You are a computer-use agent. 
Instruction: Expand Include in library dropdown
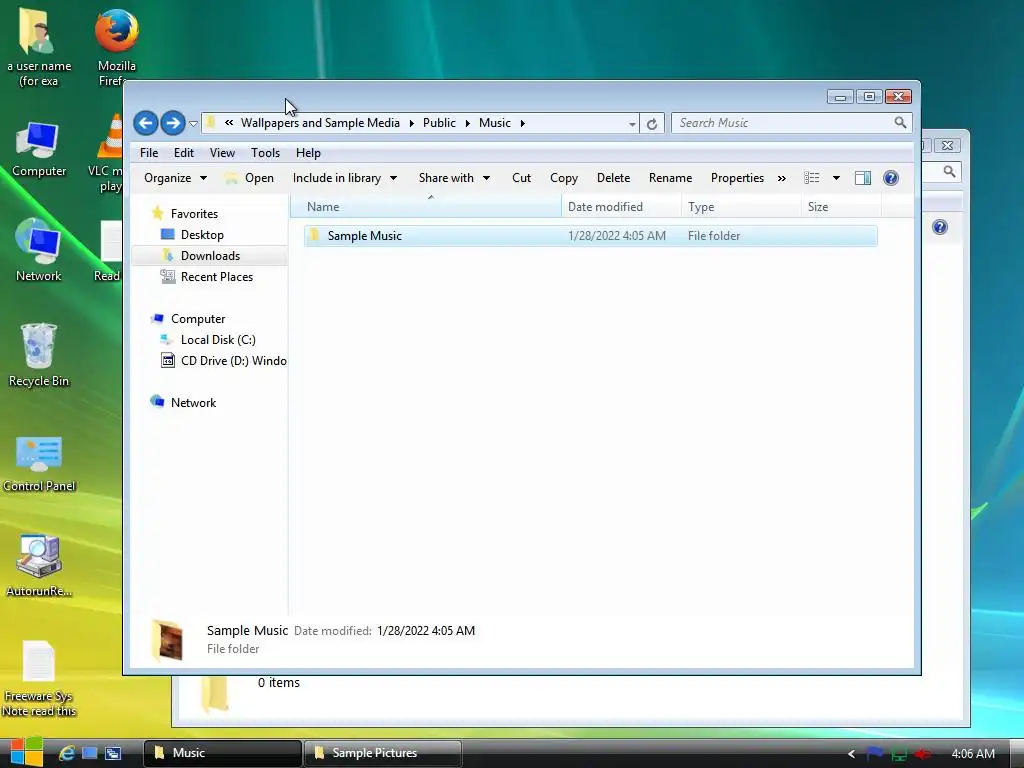point(345,178)
